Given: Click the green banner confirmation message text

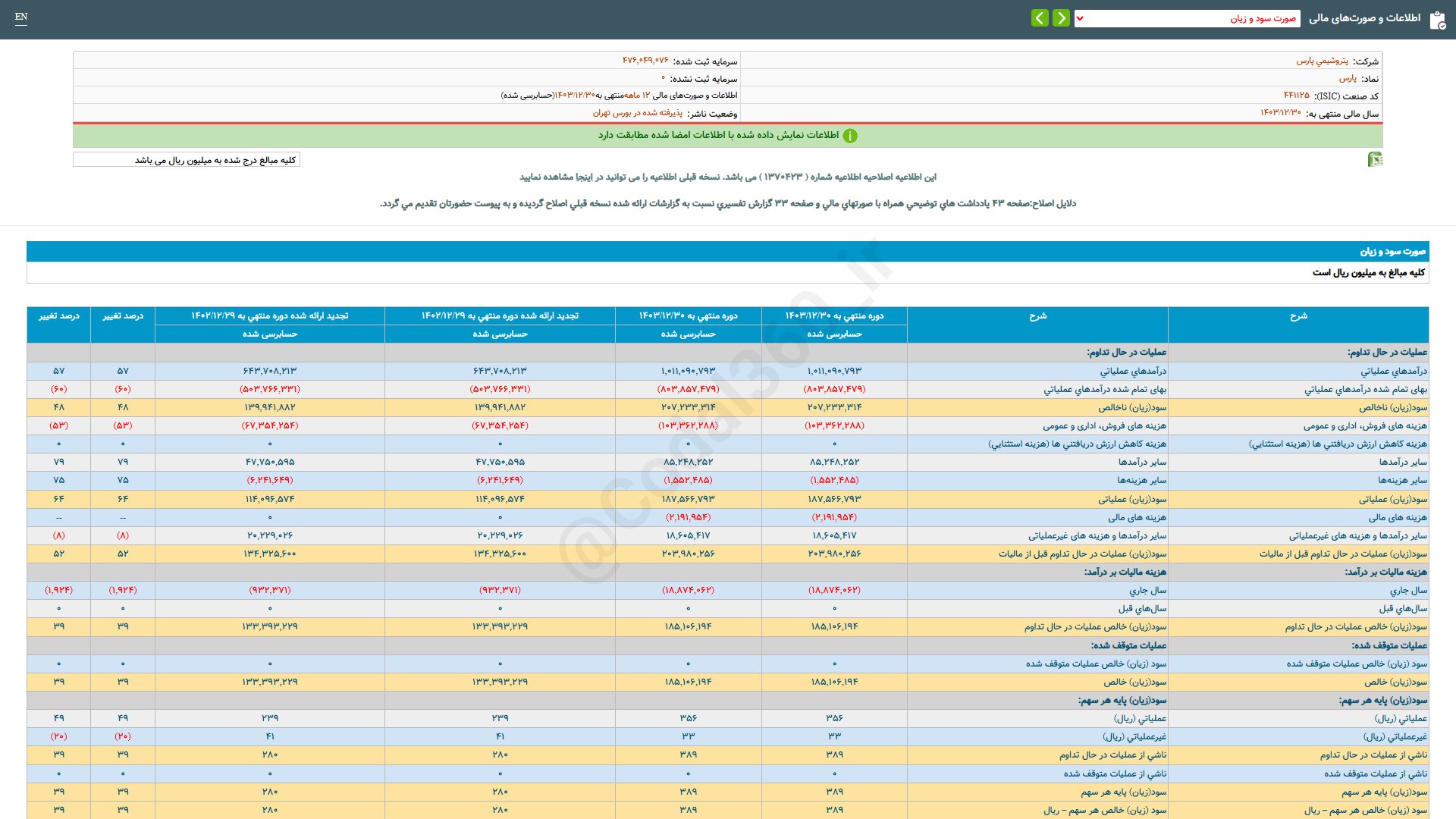Looking at the screenshot, I should (718, 135).
